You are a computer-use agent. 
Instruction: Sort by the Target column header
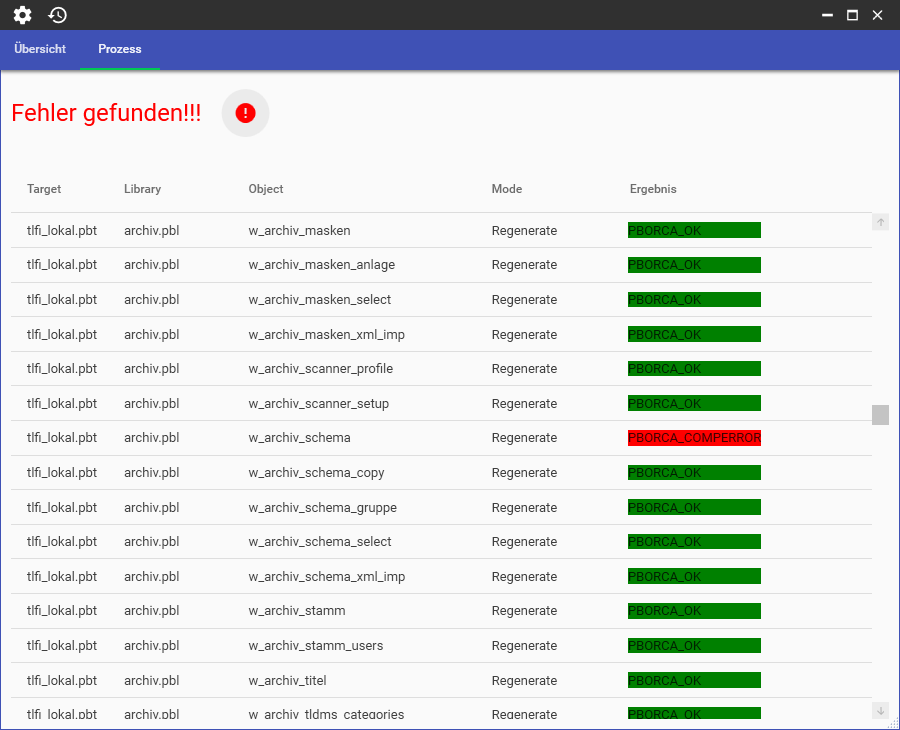[44, 189]
